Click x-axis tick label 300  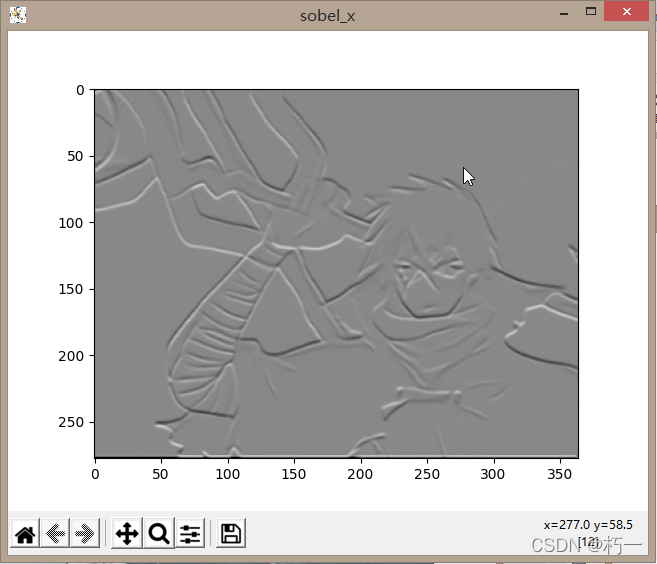493,474
